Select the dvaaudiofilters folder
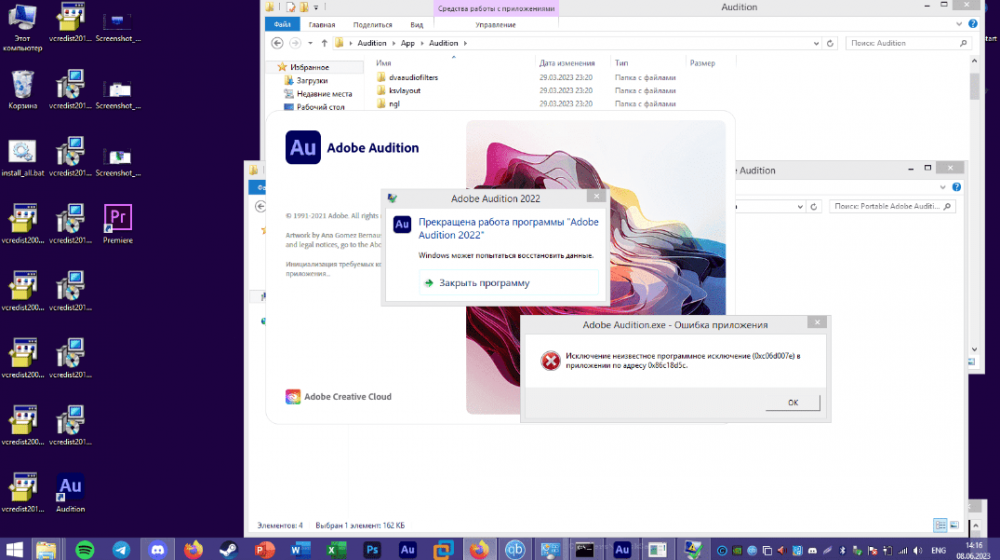Screen dimensions: 1000x560 point(413,77)
